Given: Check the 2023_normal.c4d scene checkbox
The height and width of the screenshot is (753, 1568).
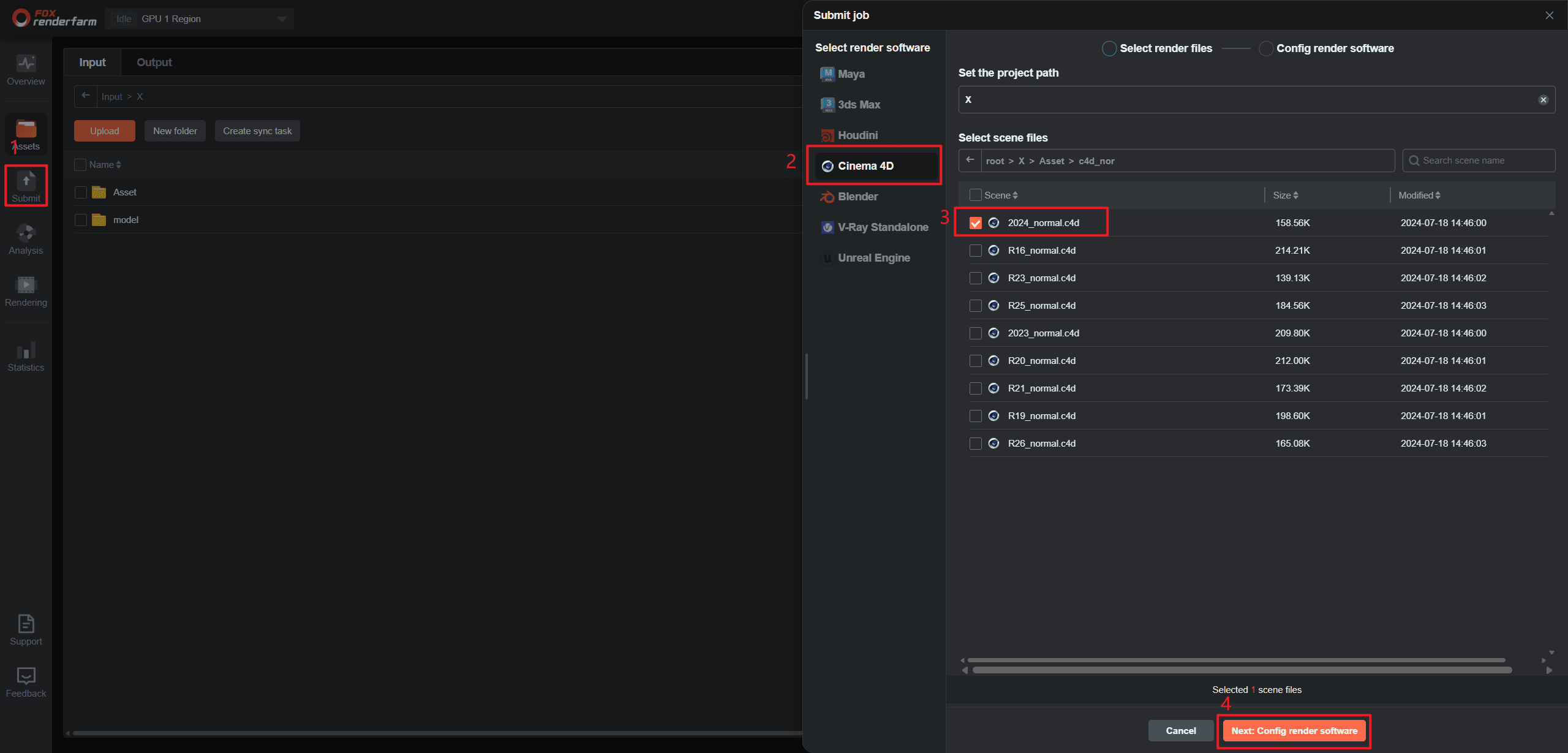Looking at the screenshot, I should pyautogui.click(x=976, y=333).
